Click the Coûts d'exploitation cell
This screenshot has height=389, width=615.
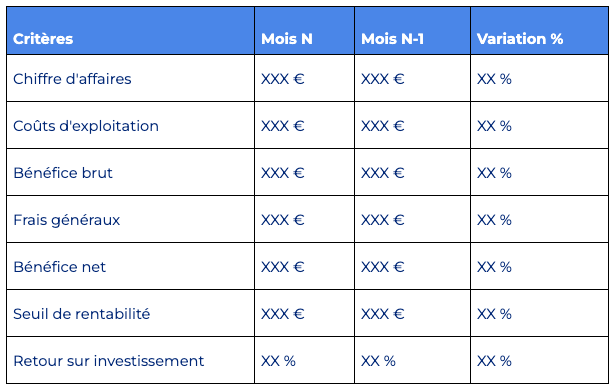131,125
